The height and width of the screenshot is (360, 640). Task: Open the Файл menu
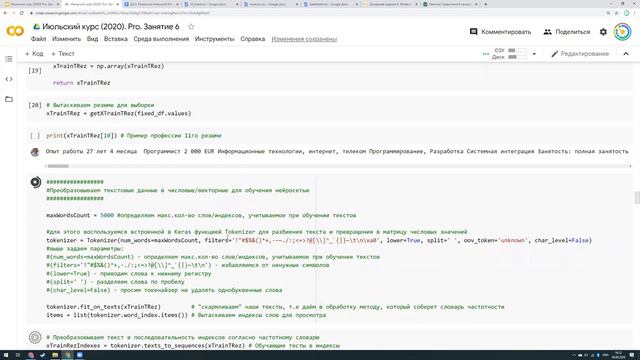(x=38, y=39)
